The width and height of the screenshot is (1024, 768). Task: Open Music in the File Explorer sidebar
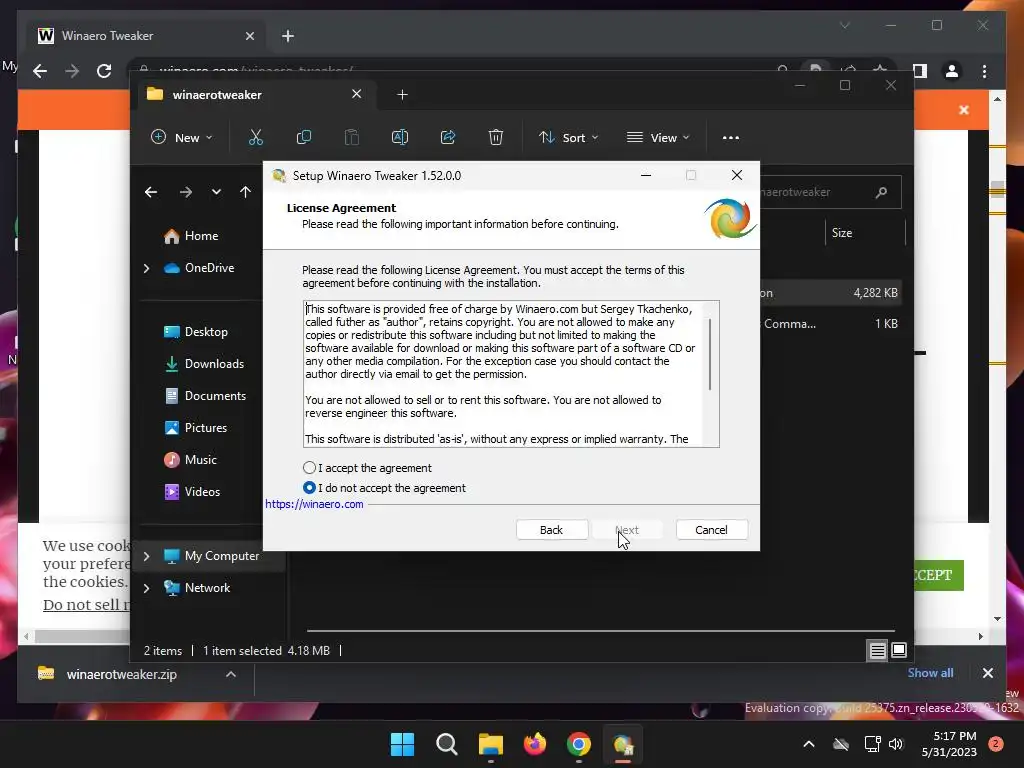(x=190, y=460)
